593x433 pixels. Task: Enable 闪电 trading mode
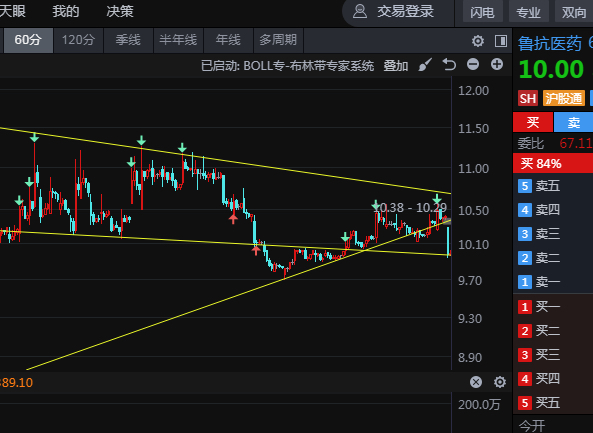coord(483,12)
